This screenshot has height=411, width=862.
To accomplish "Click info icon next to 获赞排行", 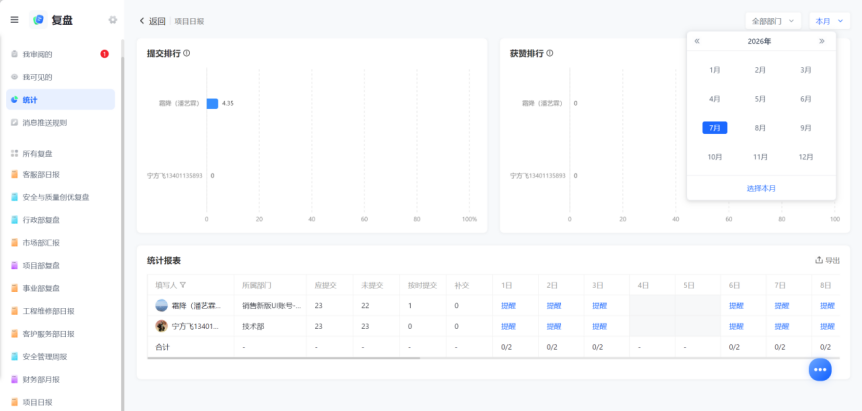I will coord(550,53).
